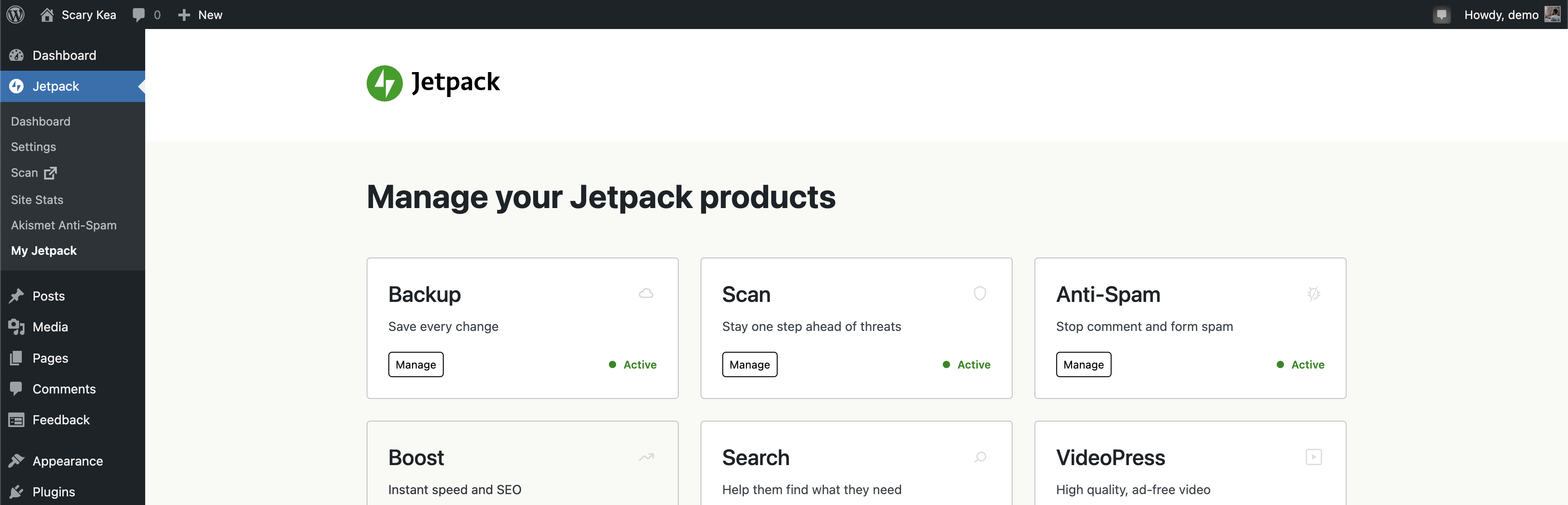The height and width of the screenshot is (505, 1568).
Task: Click the Plugins plug icon
Action: pos(16,491)
